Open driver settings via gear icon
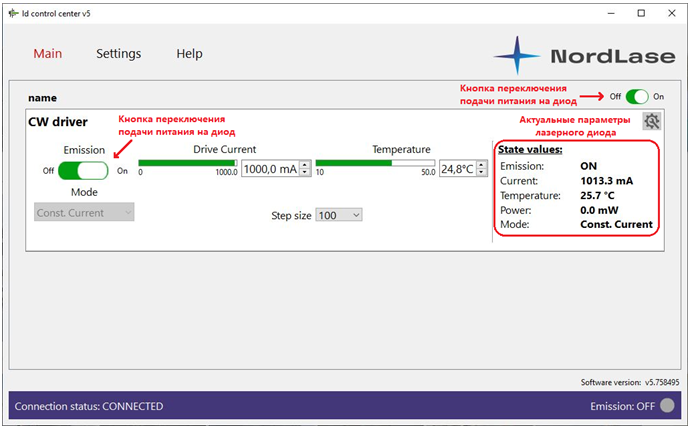691x430 pixels. pyautogui.click(x=652, y=121)
